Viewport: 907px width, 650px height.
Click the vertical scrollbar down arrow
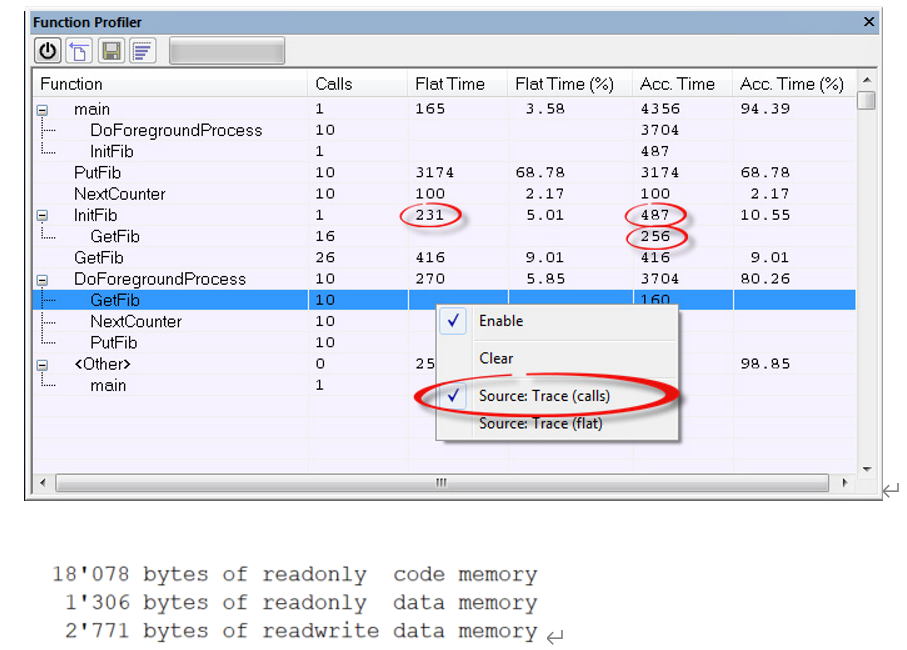click(x=866, y=469)
